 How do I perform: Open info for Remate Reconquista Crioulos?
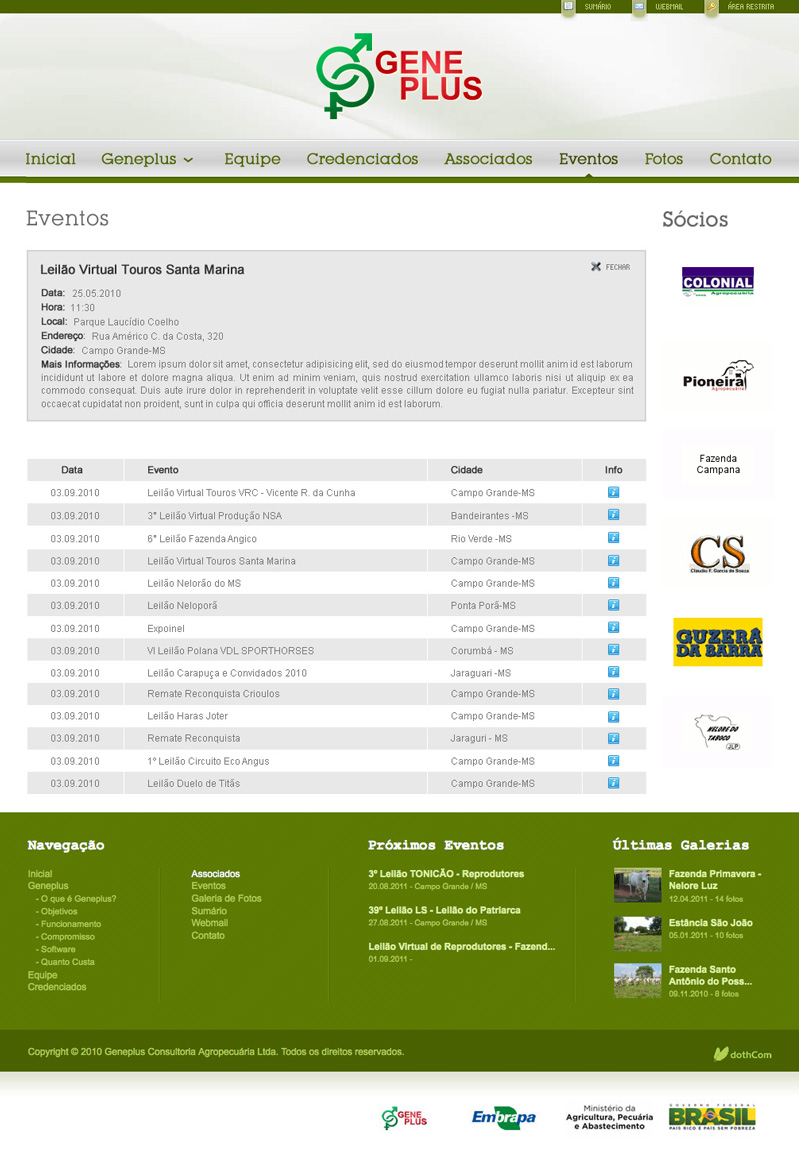click(613, 694)
